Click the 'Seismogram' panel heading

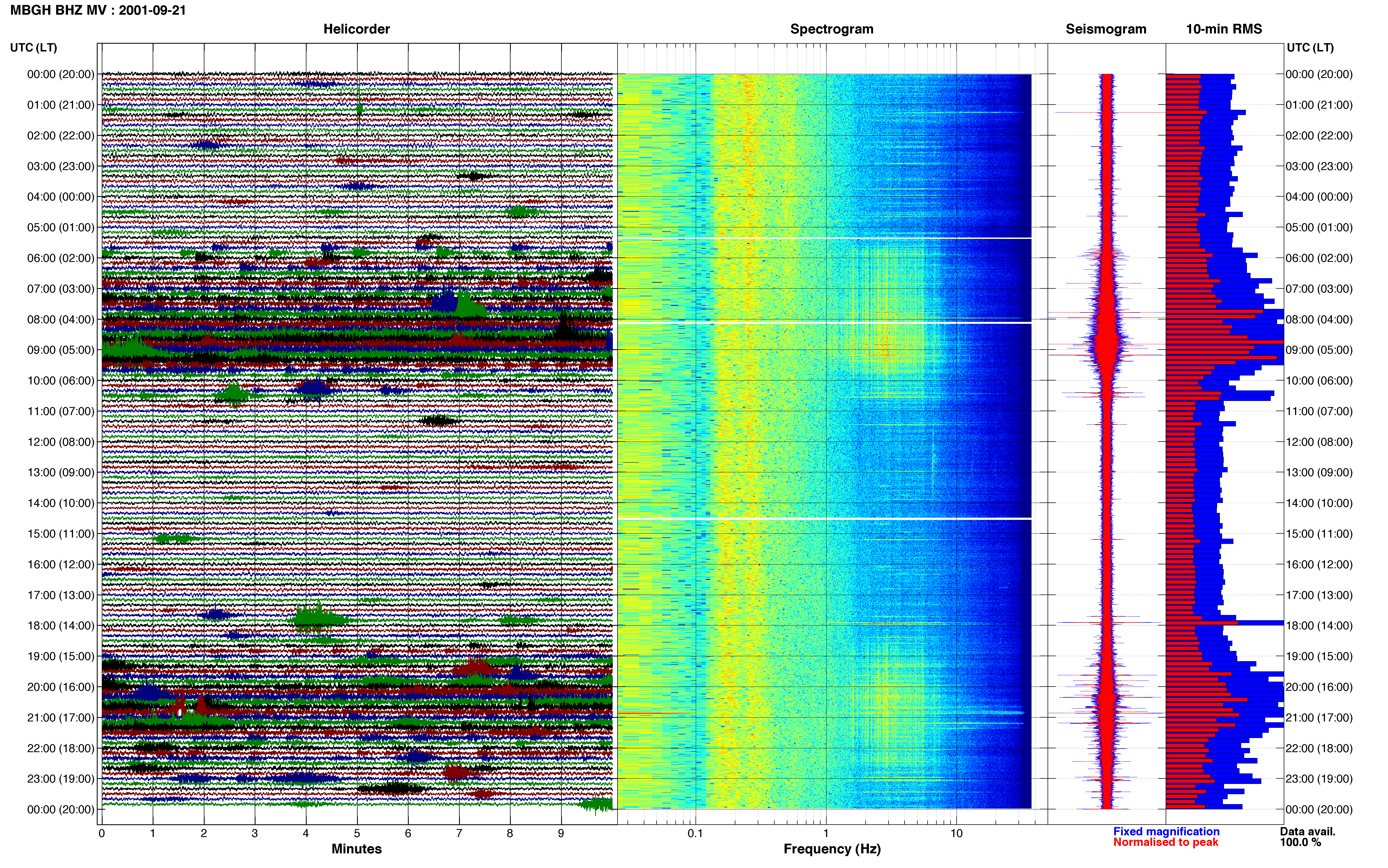(1106, 29)
